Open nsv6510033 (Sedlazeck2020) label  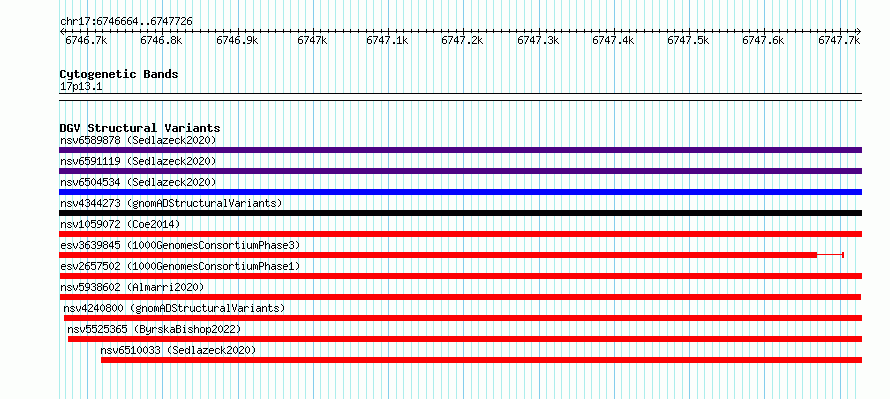178,350
